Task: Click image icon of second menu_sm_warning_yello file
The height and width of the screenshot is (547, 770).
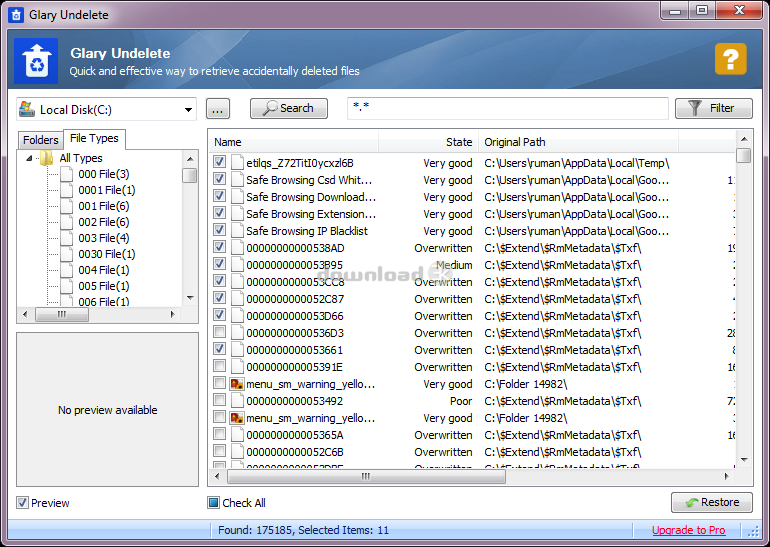Action: pyautogui.click(x=237, y=418)
